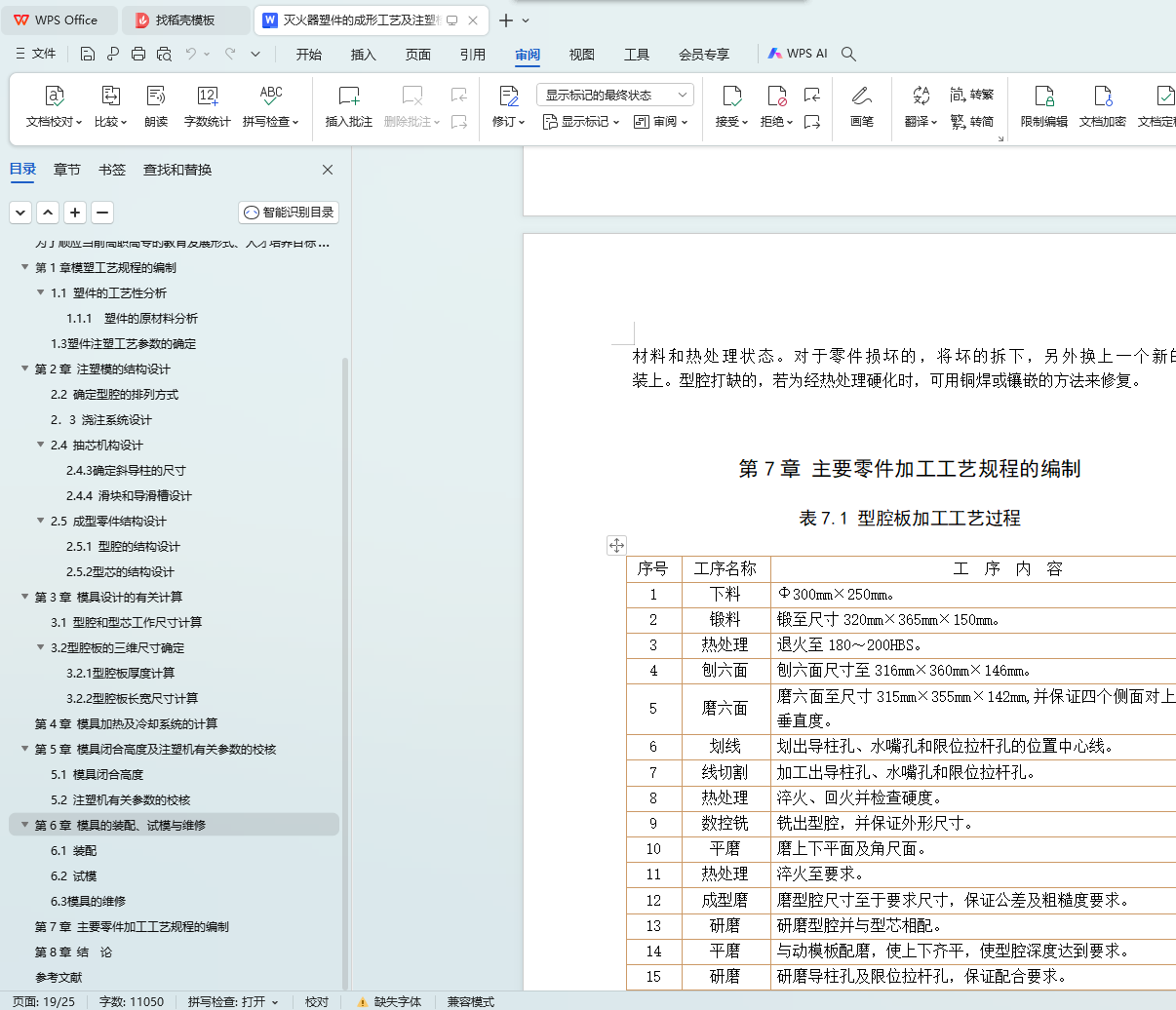
Task: Open 文档校对 document proofreading tool
Action: (x=55, y=107)
